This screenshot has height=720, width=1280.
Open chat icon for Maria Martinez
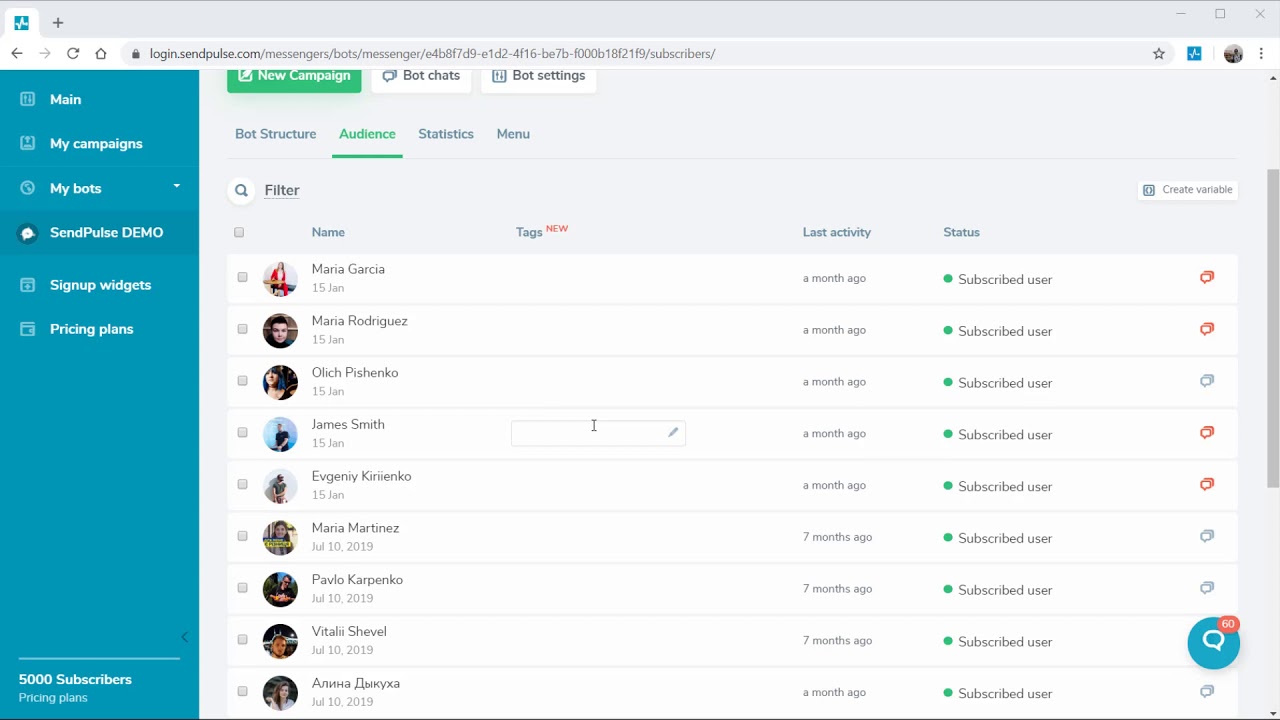pos(1207,536)
